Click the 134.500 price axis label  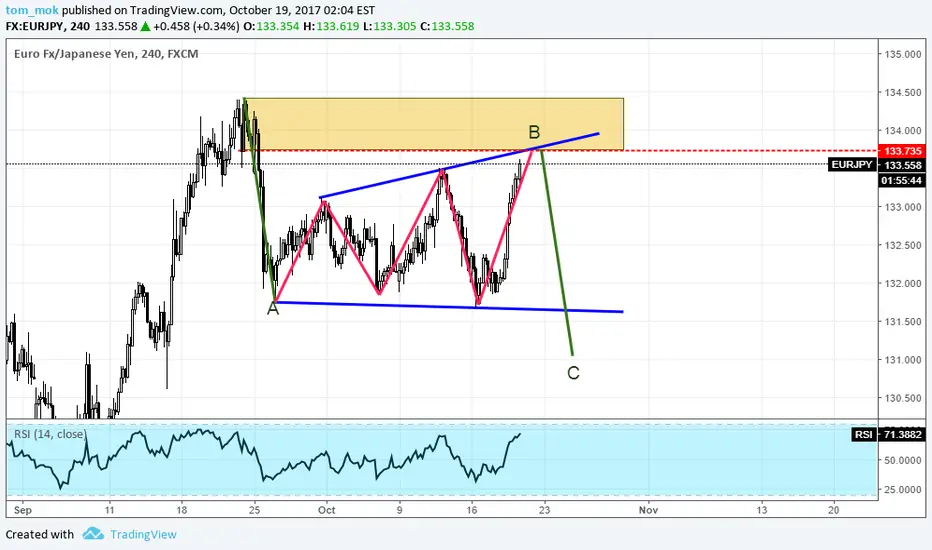click(902, 92)
